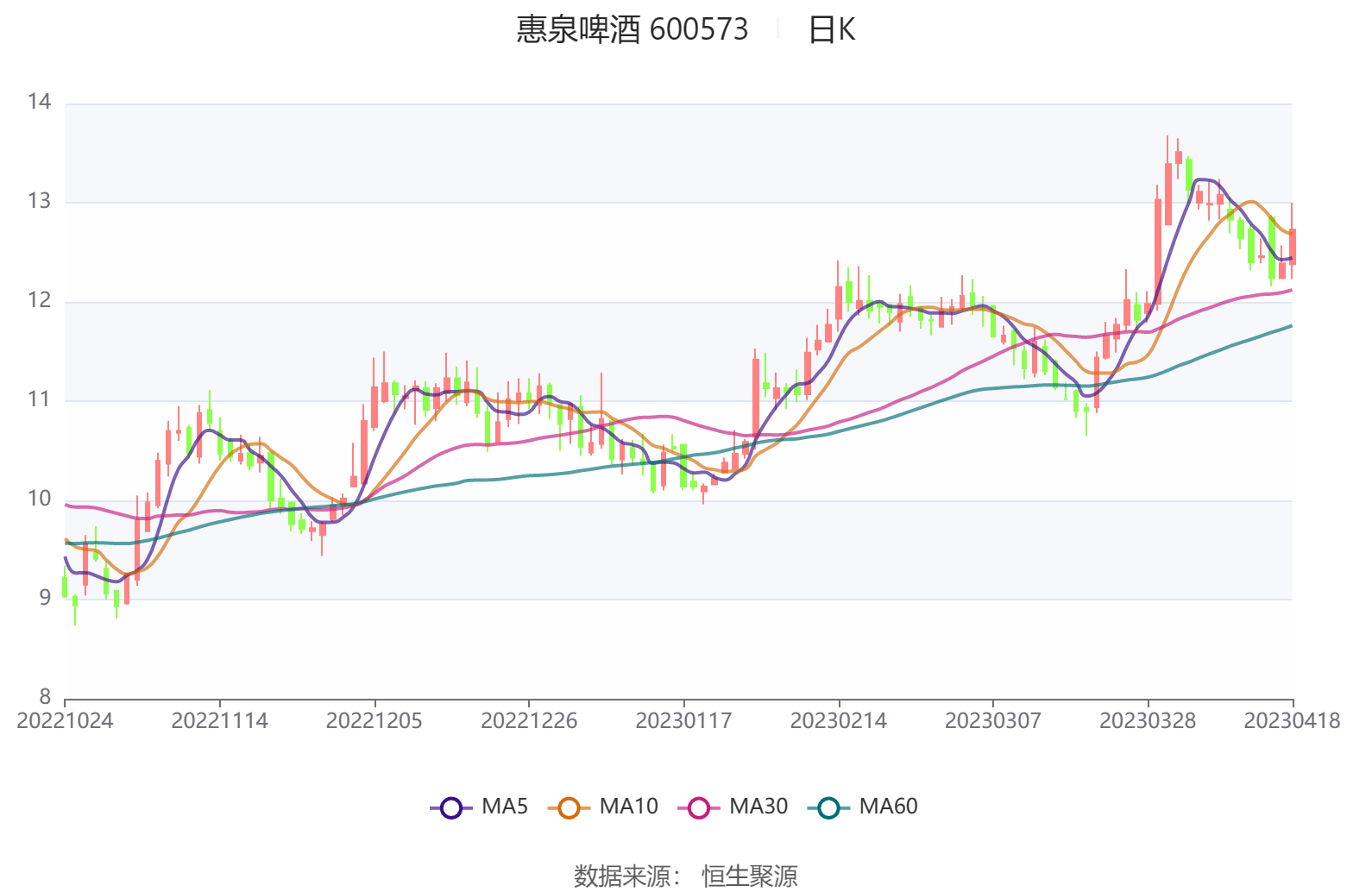This screenshot has height=892, width=1372.
Task: Hide the MA5 line via its label
Action: pyautogui.click(x=505, y=807)
